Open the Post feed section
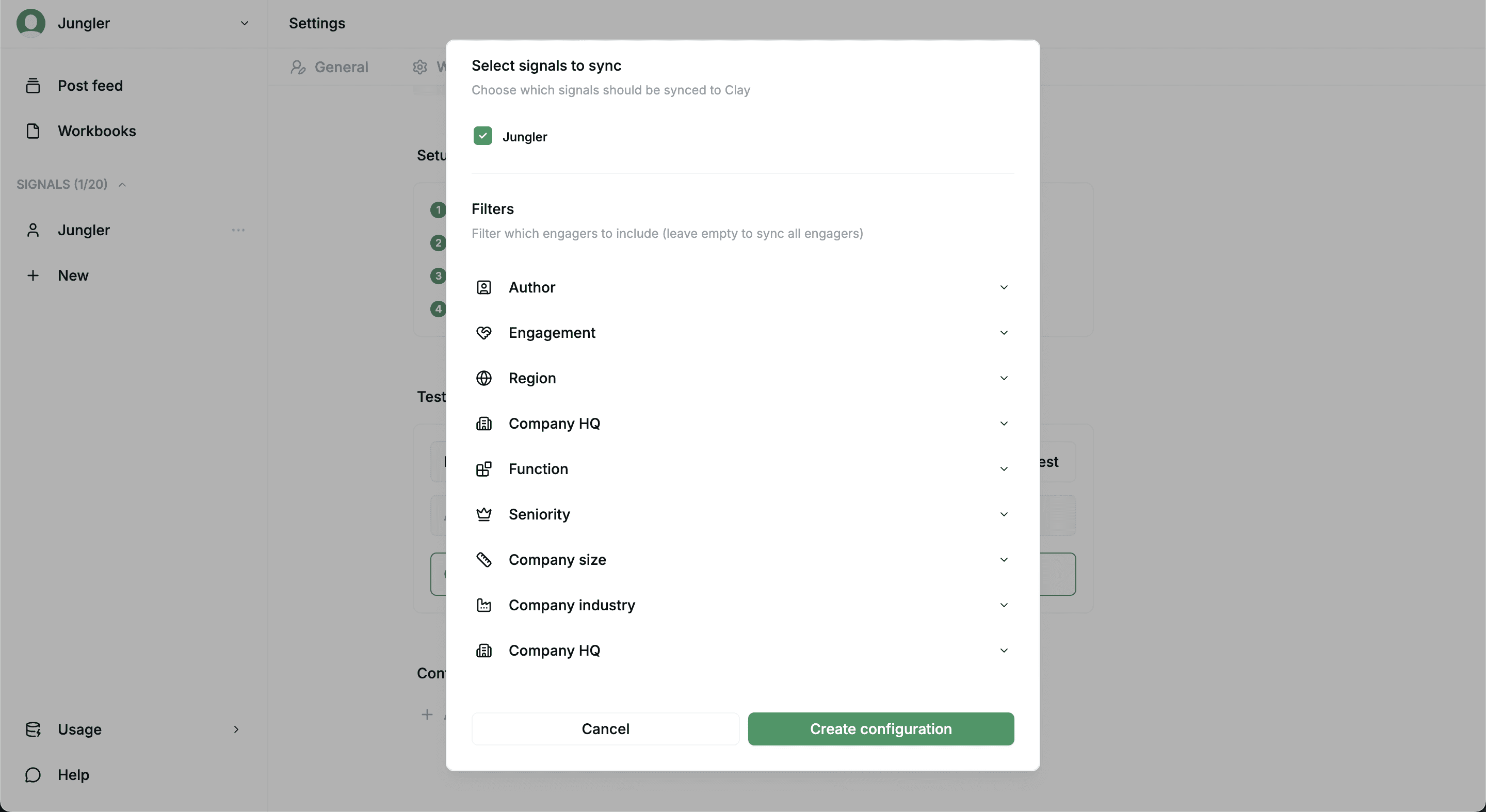 (x=90, y=85)
